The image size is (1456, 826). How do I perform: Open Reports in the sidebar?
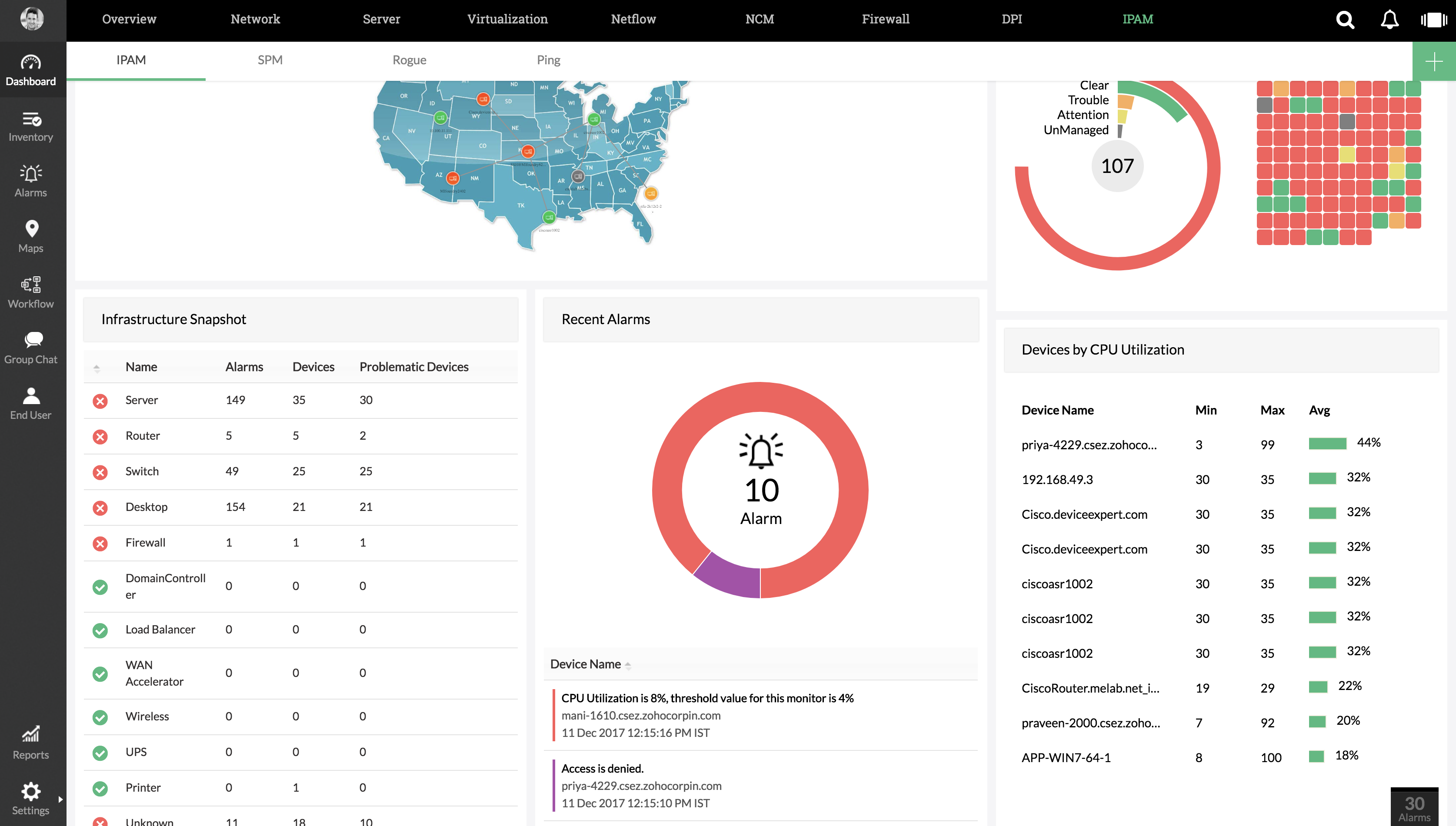(31, 743)
